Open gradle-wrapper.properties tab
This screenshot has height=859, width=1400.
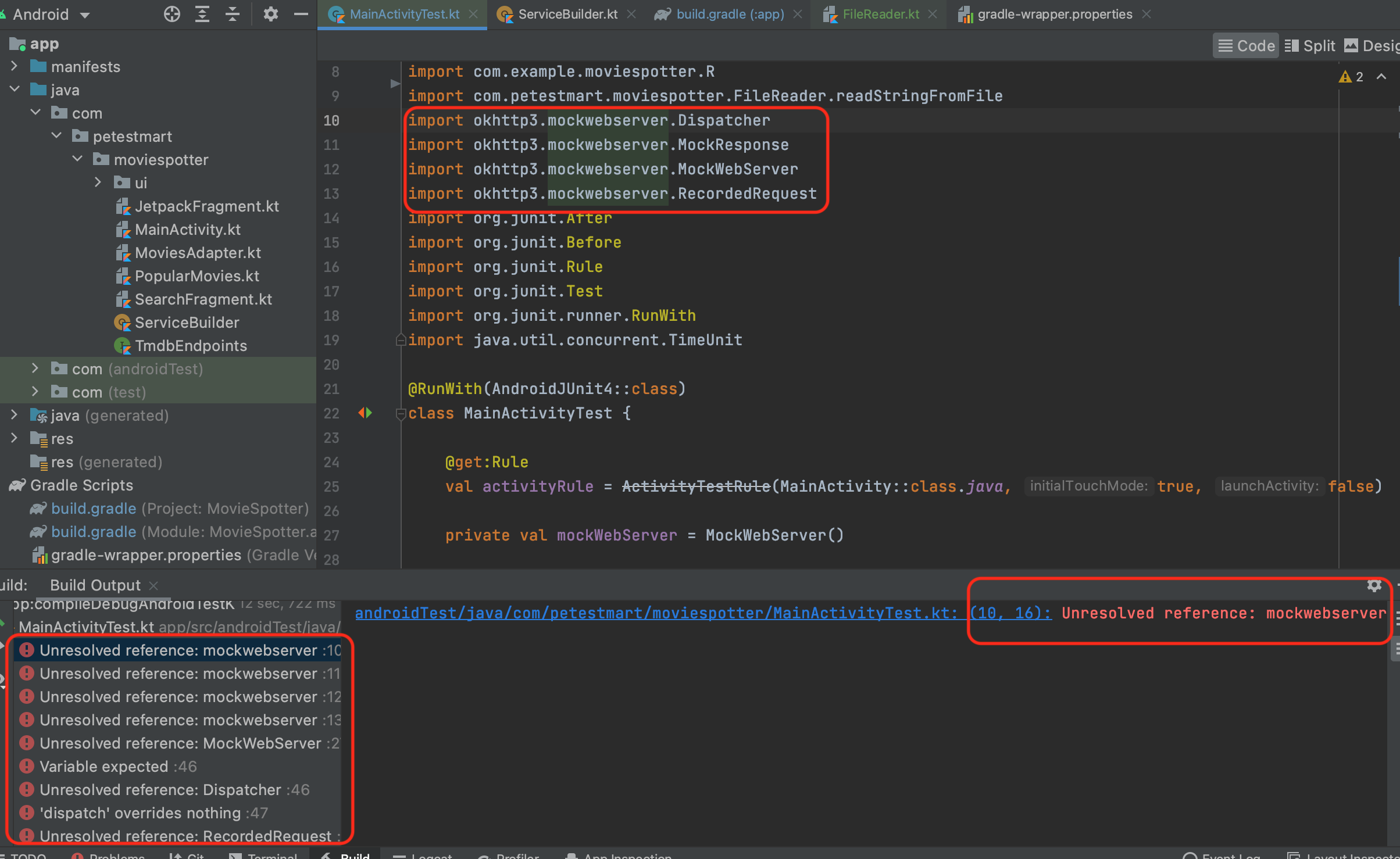pyautogui.click(x=1055, y=14)
